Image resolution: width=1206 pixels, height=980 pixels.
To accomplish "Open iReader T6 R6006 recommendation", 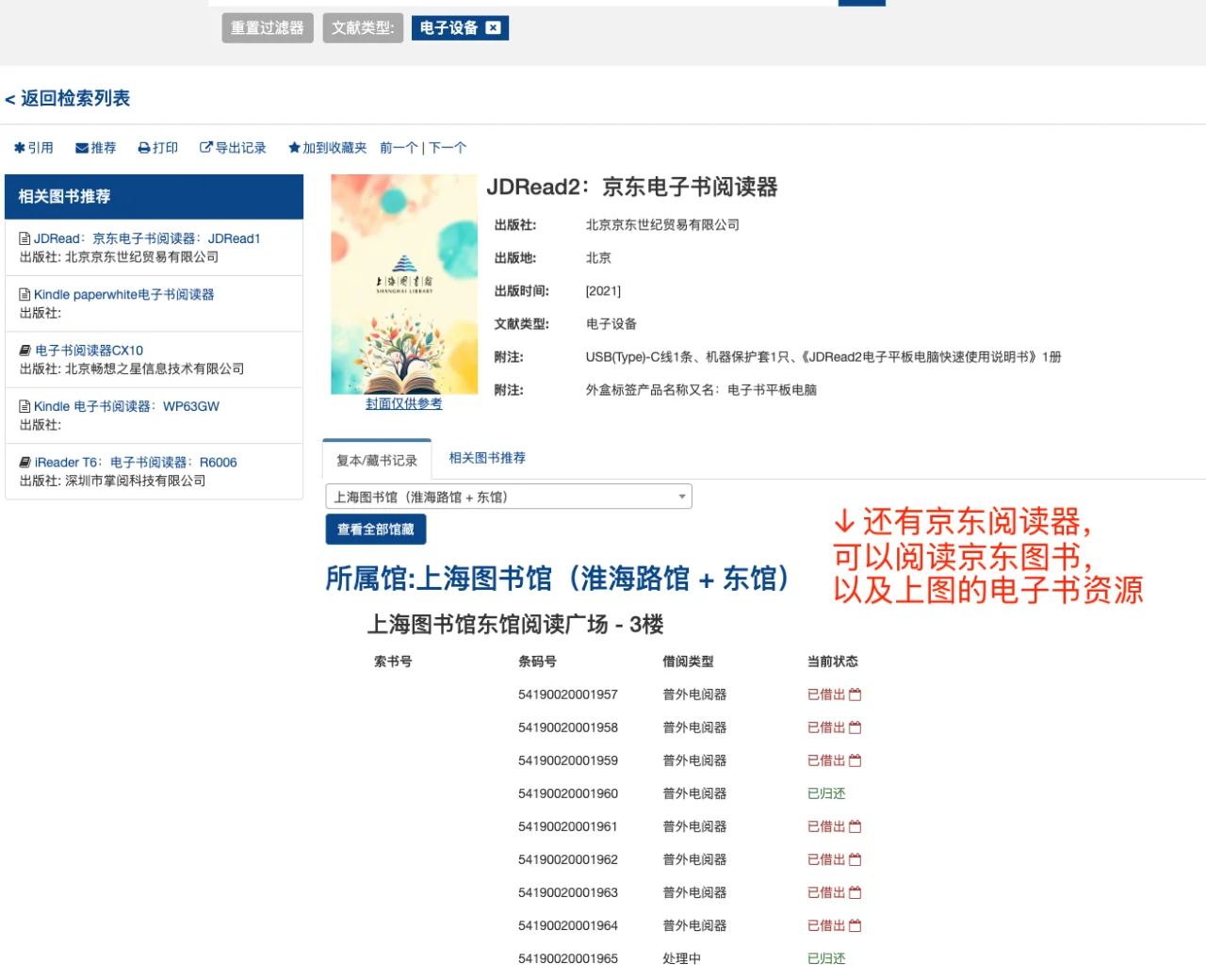I will click(136, 462).
